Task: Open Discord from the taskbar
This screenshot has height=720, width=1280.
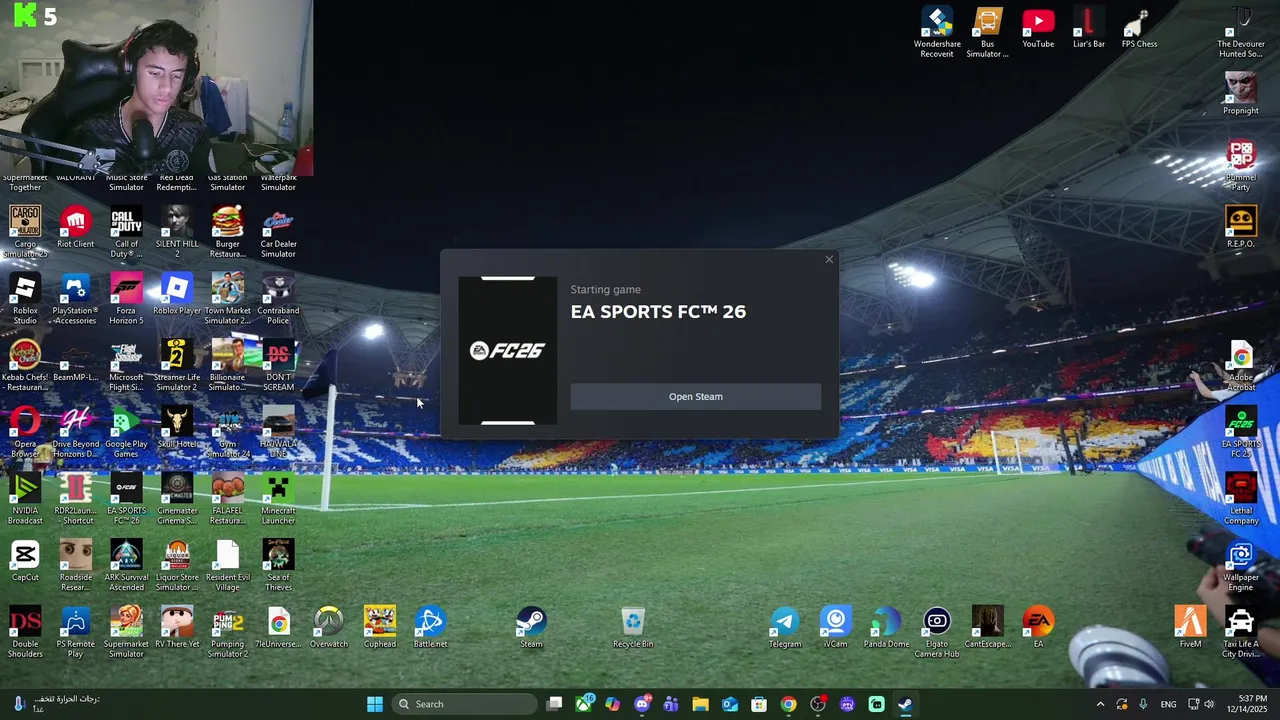Action: click(x=642, y=704)
